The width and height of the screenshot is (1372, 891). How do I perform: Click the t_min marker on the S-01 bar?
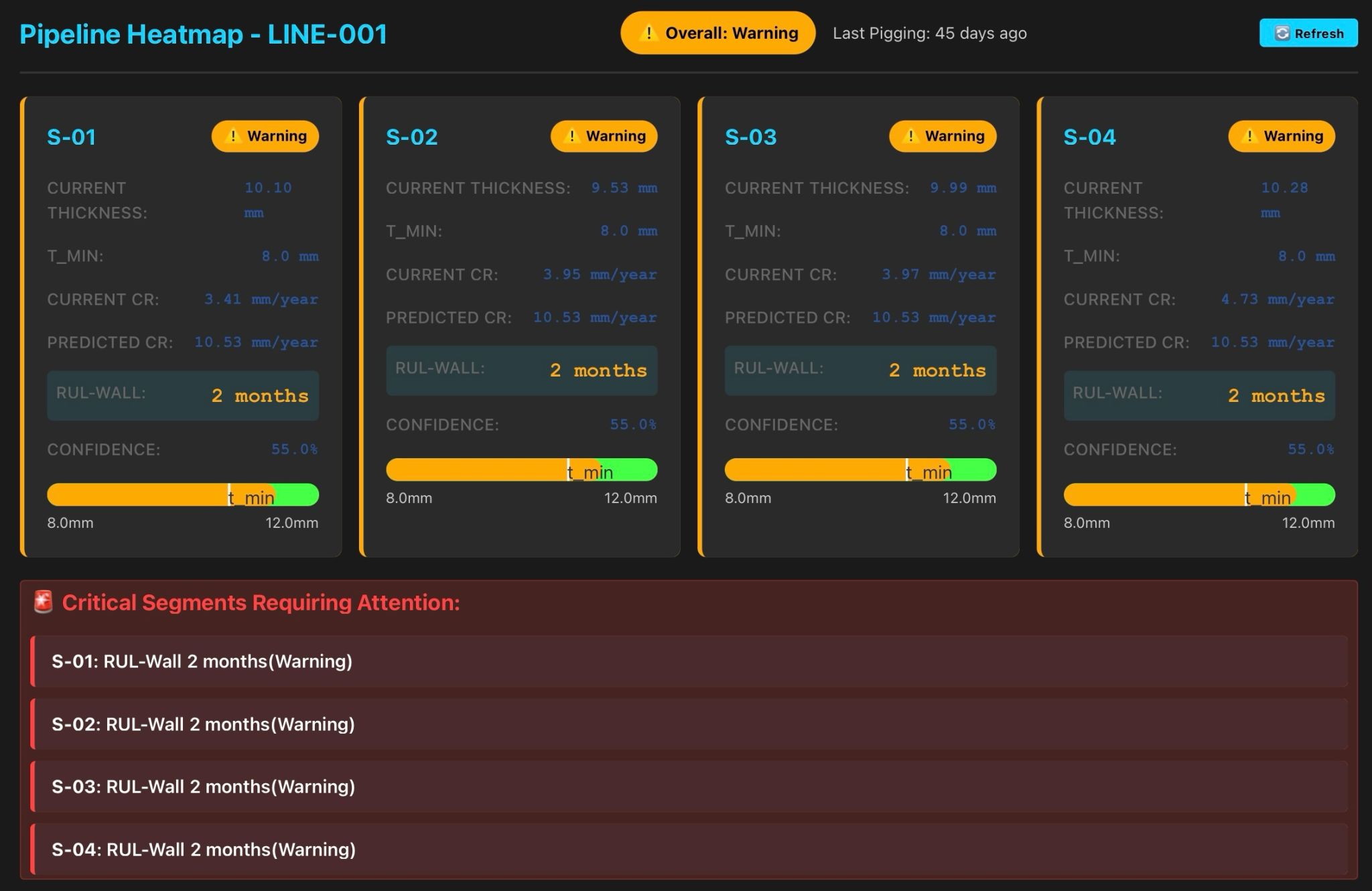230,494
